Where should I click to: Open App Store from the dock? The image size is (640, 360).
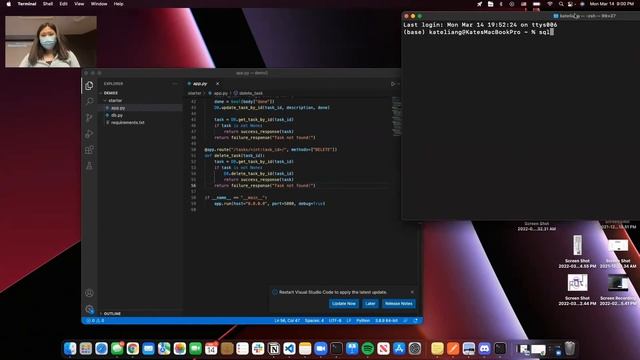(x=399, y=349)
